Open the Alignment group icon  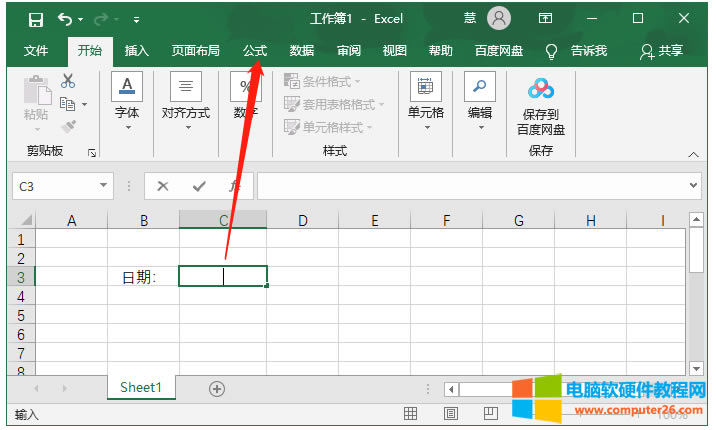[186, 87]
